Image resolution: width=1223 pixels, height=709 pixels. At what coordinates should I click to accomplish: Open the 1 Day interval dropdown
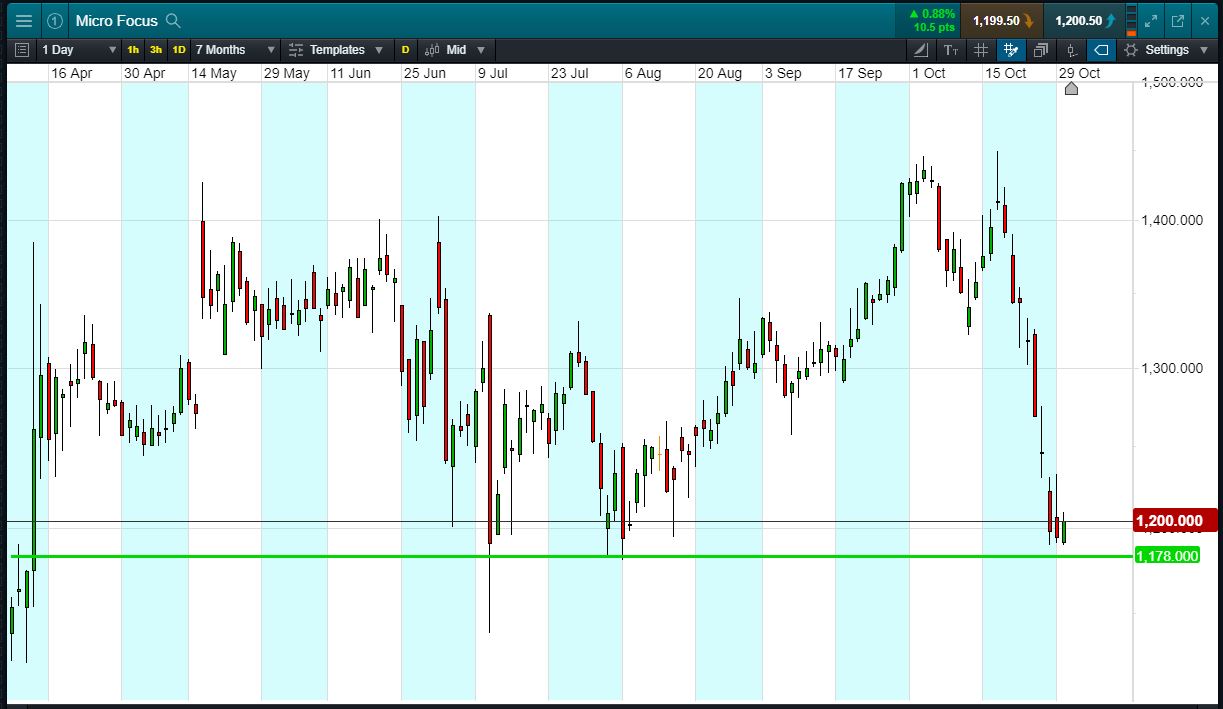(x=79, y=49)
